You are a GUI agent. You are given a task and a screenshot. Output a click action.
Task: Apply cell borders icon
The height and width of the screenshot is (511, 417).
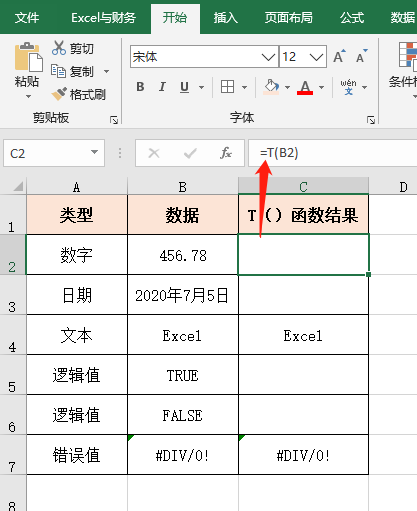(227, 87)
